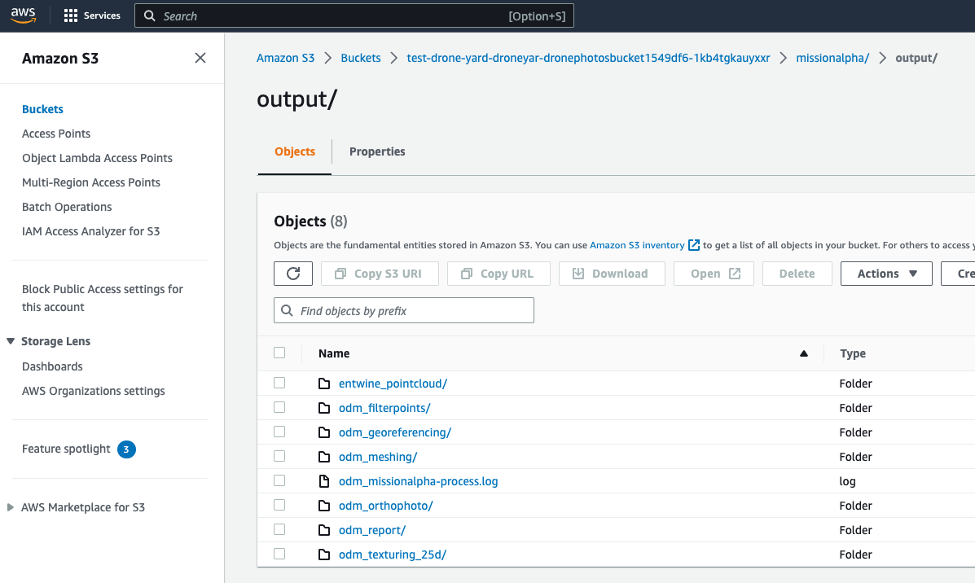
Task: Click the Feature spotlight badge showing 3
Action: point(126,449)
